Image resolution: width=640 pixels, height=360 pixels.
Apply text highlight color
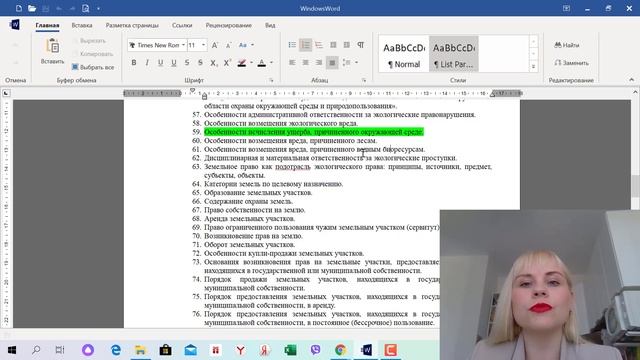242,63
